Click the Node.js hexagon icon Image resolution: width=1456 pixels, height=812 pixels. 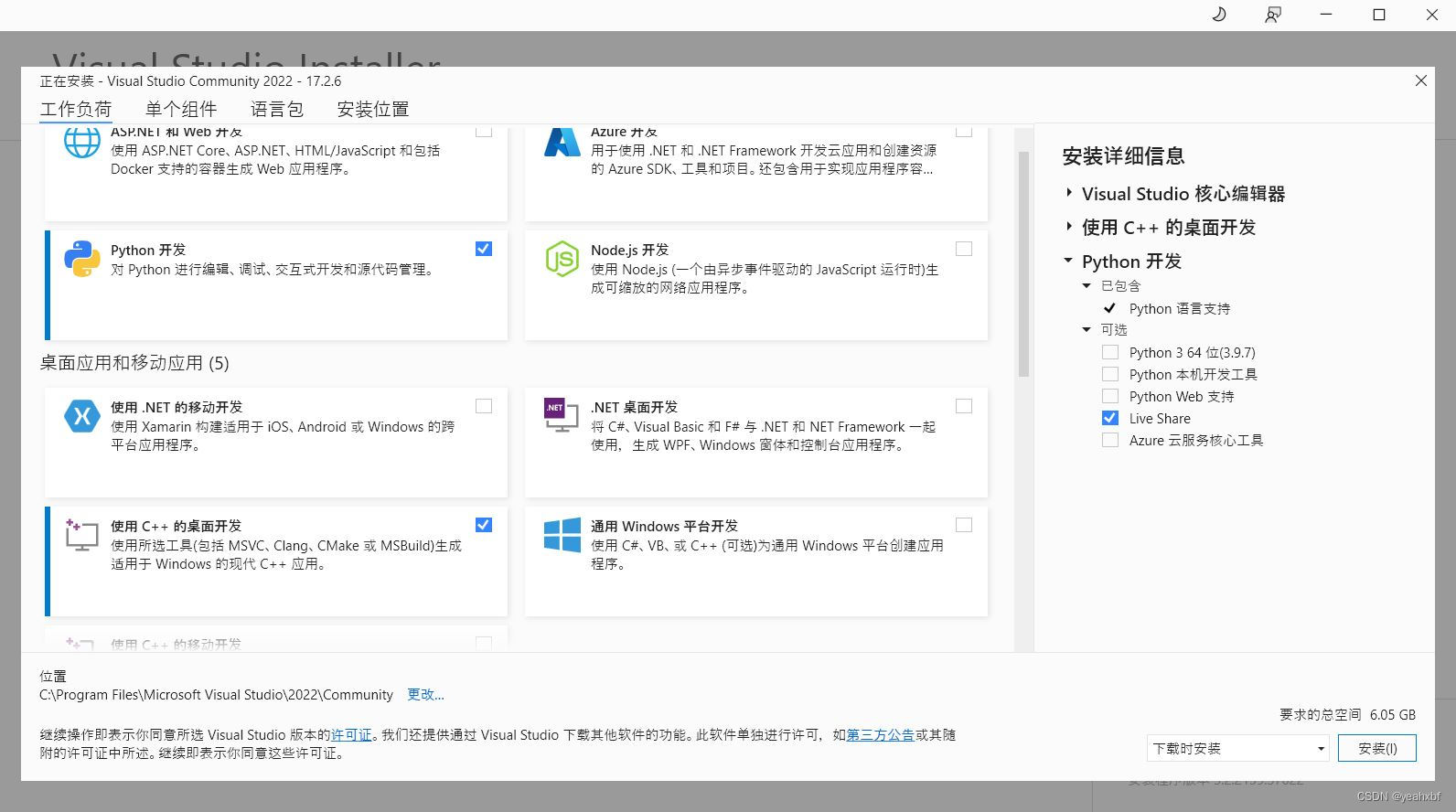pos(562,259)
